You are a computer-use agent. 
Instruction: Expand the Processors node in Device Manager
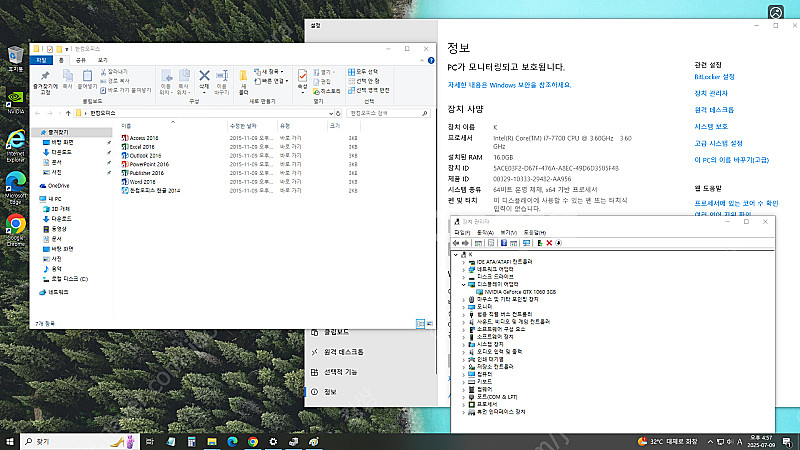[464, 404]
